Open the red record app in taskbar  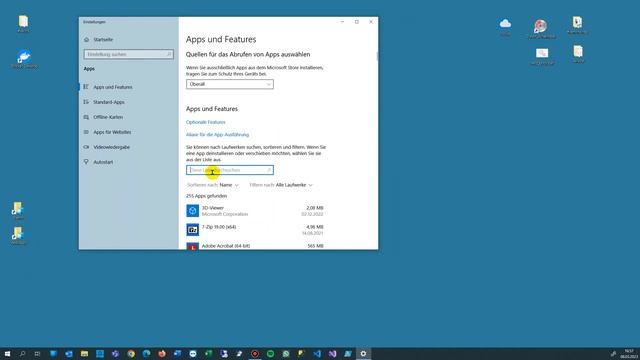(x=255, y=353)
